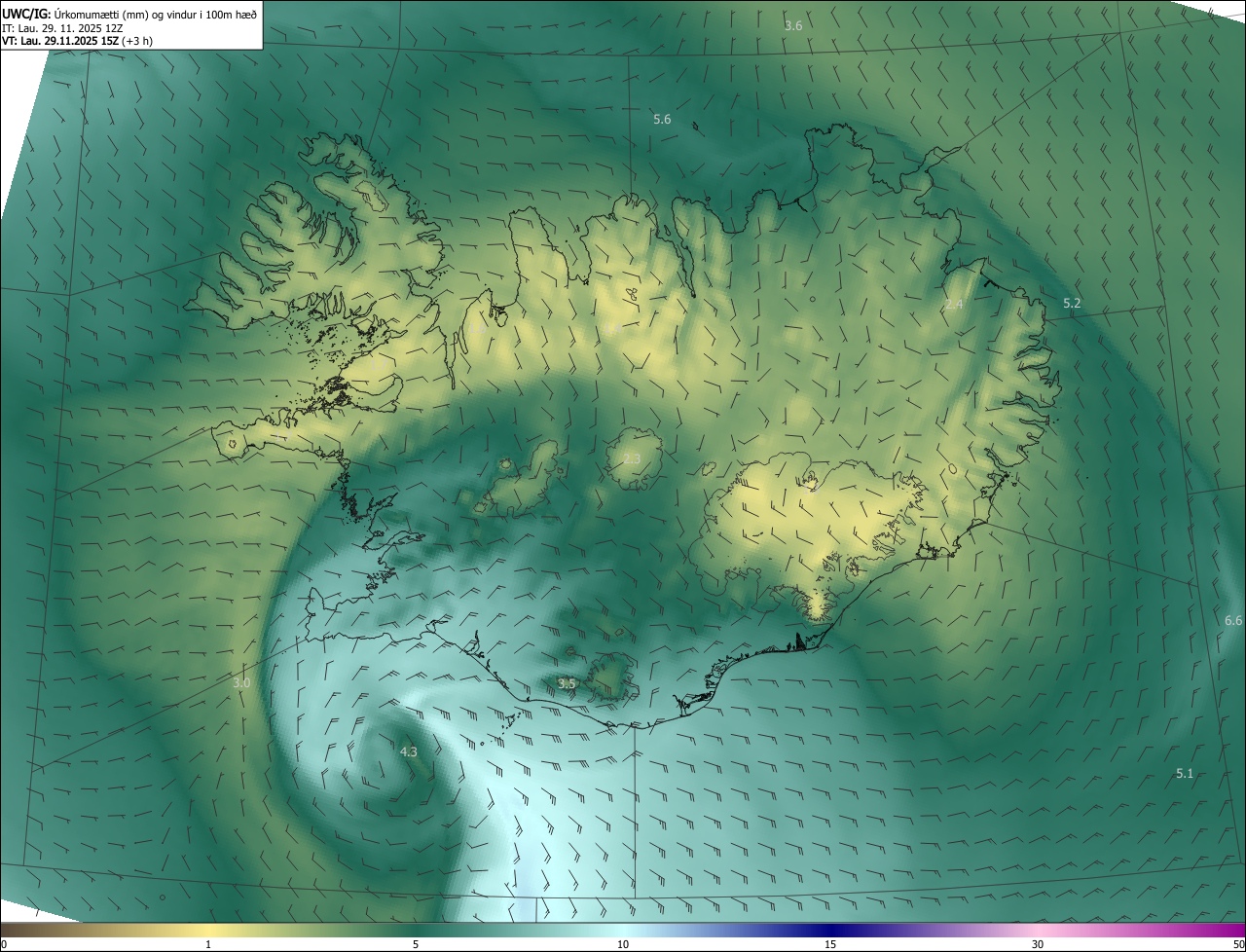1246x952 pixels.
Task: Click the 3.0 value label
Action: pos(241,683)
